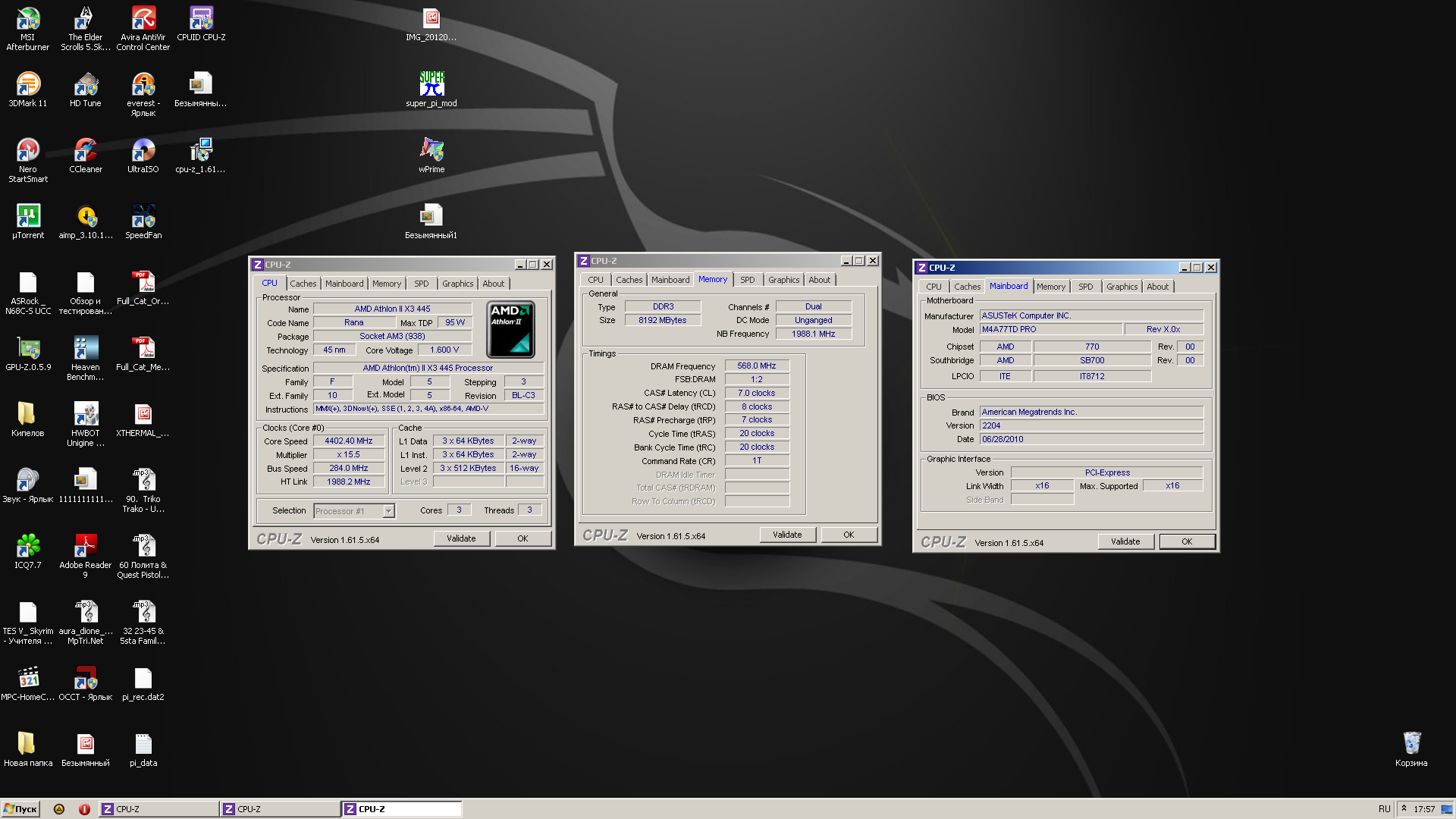Open MSI Afterburner desktop icon
The height and width of the screenshot is (819, 1456).
(28, 28)
